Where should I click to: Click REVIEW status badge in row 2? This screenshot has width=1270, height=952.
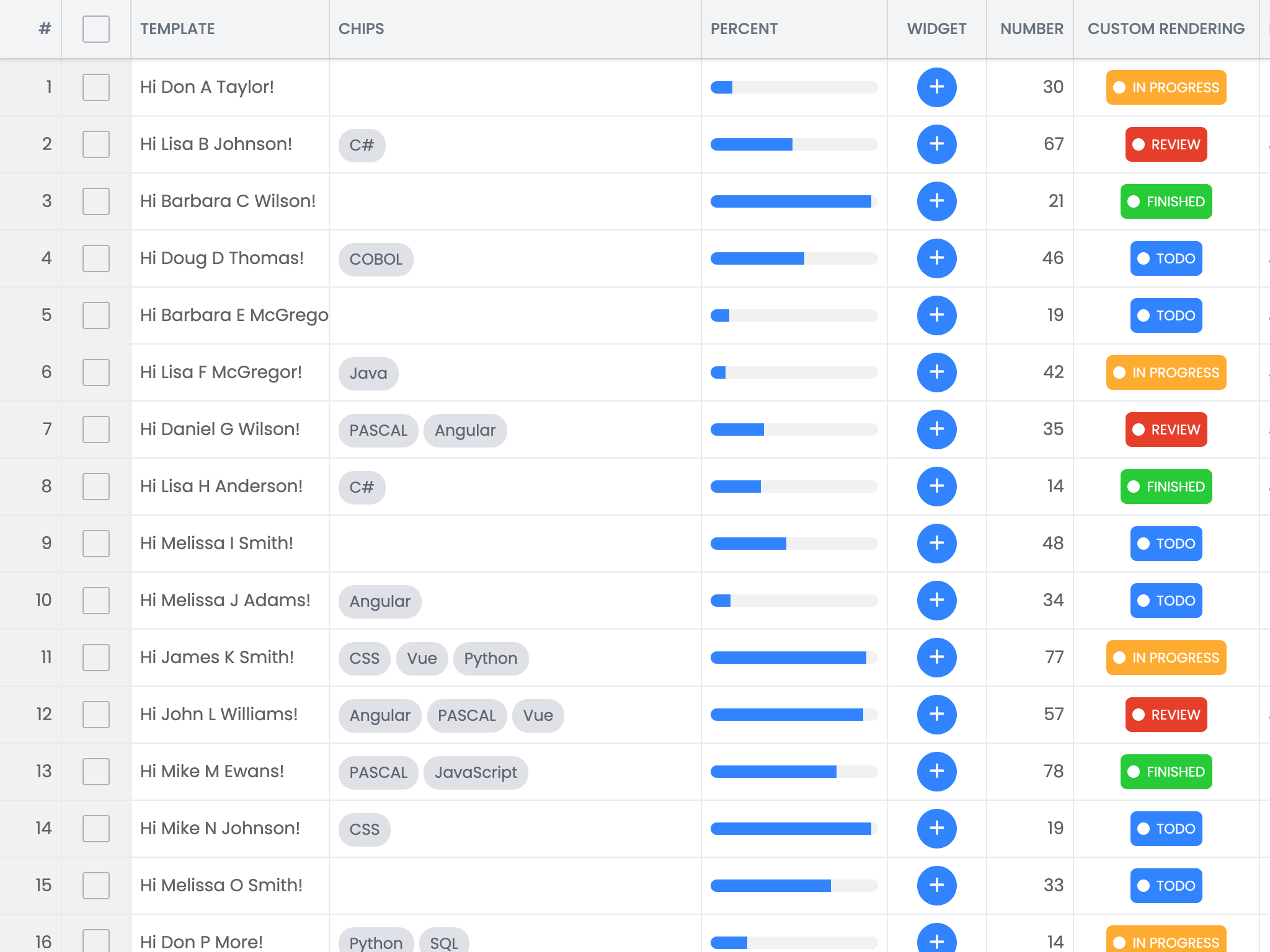1166,144
